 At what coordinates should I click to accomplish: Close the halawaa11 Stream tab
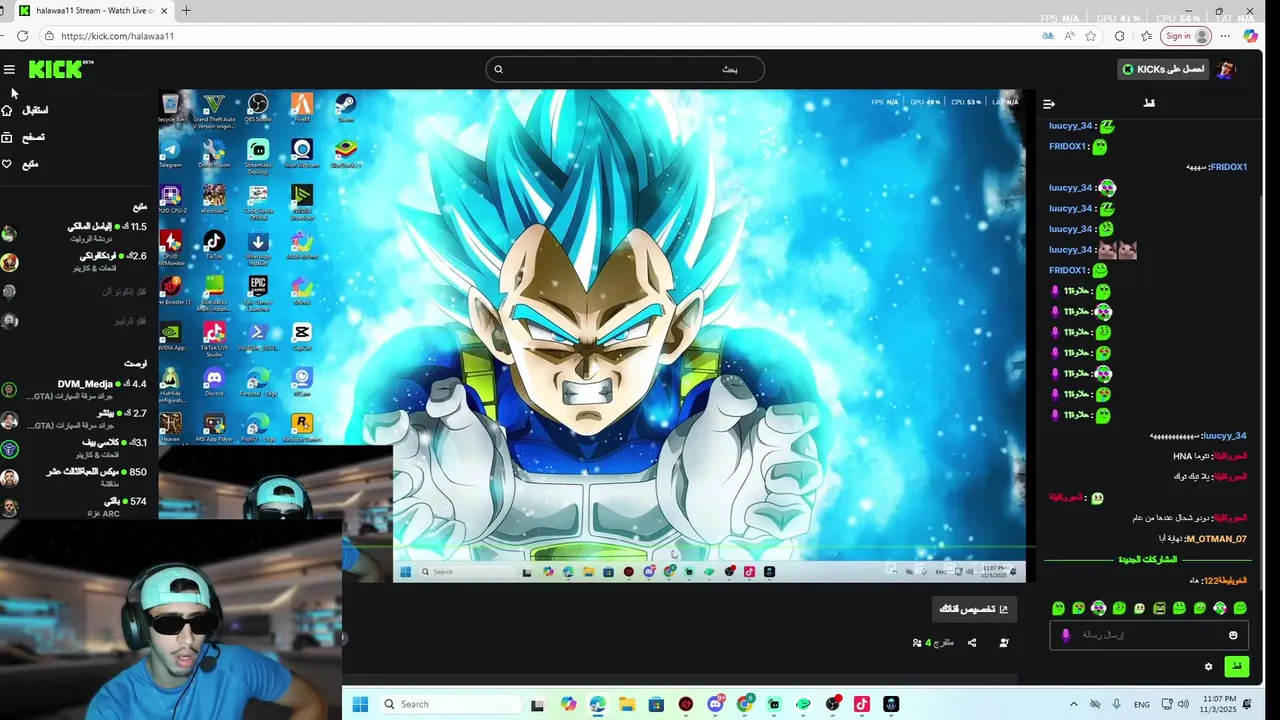coord(164,11)
